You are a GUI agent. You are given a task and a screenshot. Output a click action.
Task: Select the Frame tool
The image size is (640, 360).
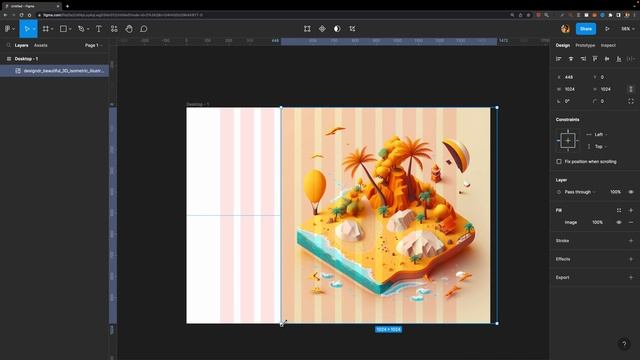[46, 29]
